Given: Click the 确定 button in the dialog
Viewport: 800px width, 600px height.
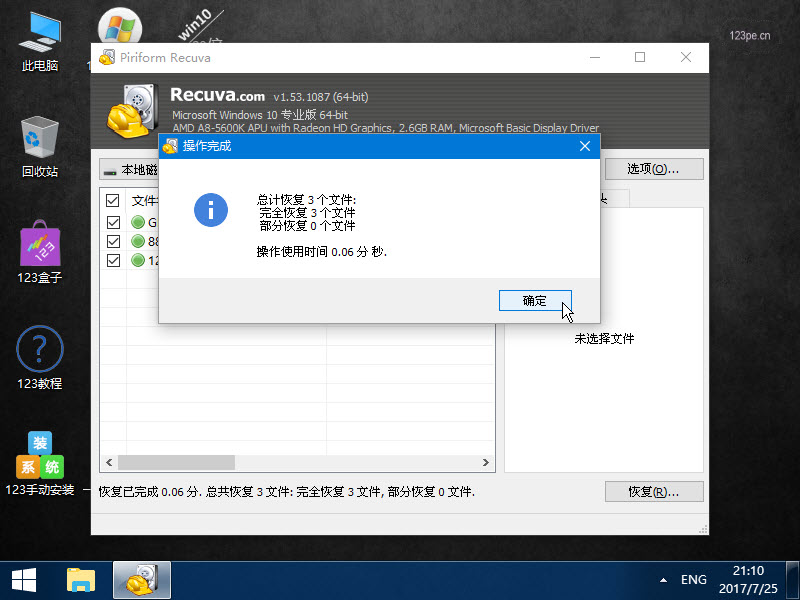Looking at the screenshot, I should pyautogui.click(x=535, y=301).
